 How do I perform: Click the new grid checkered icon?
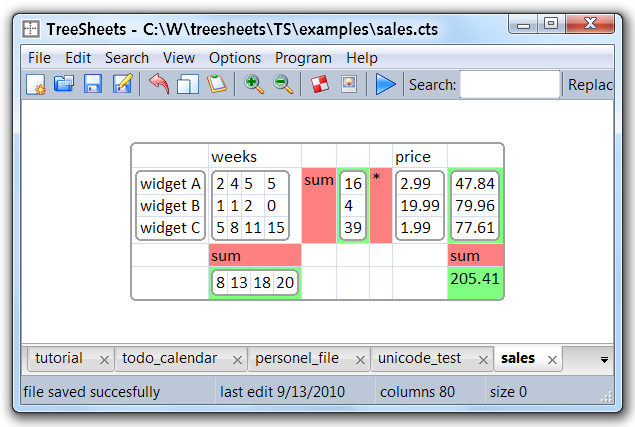pos(320,84)
